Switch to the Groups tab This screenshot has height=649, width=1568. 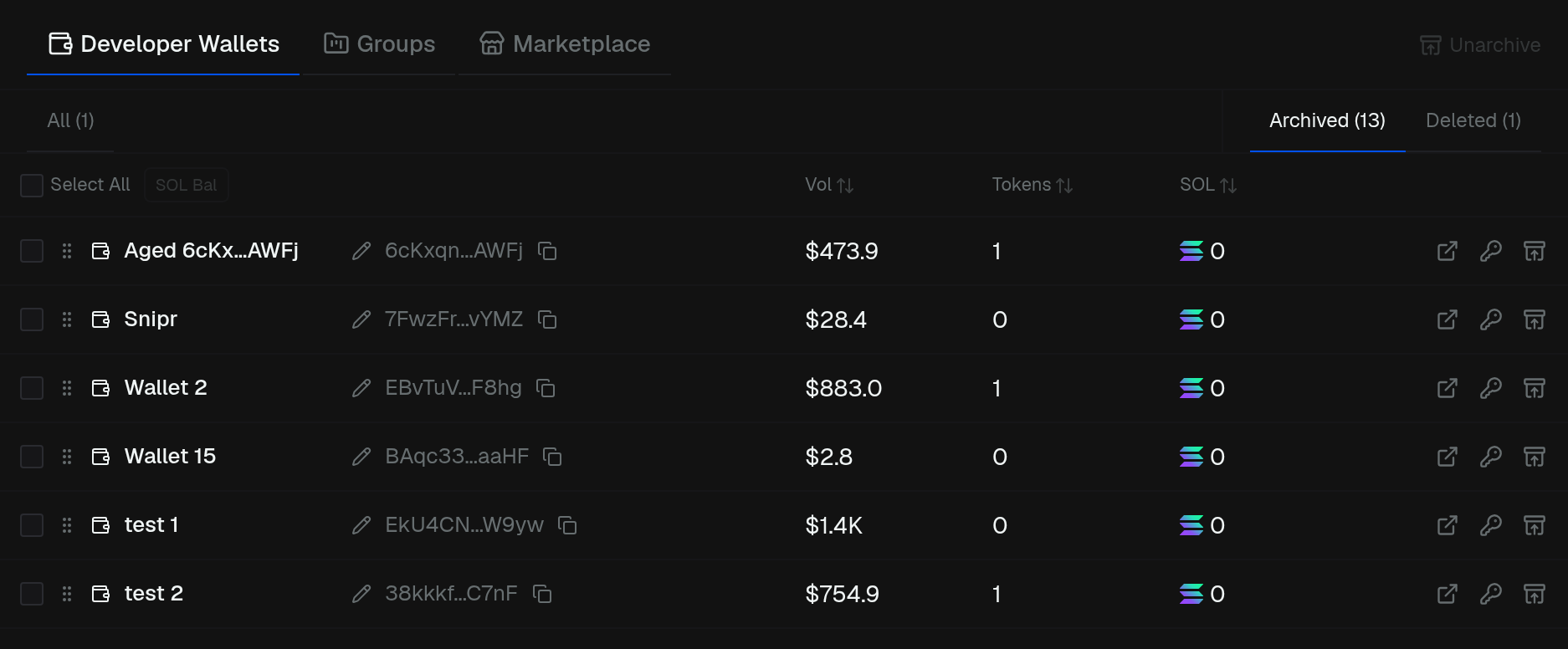click(379, 43)
